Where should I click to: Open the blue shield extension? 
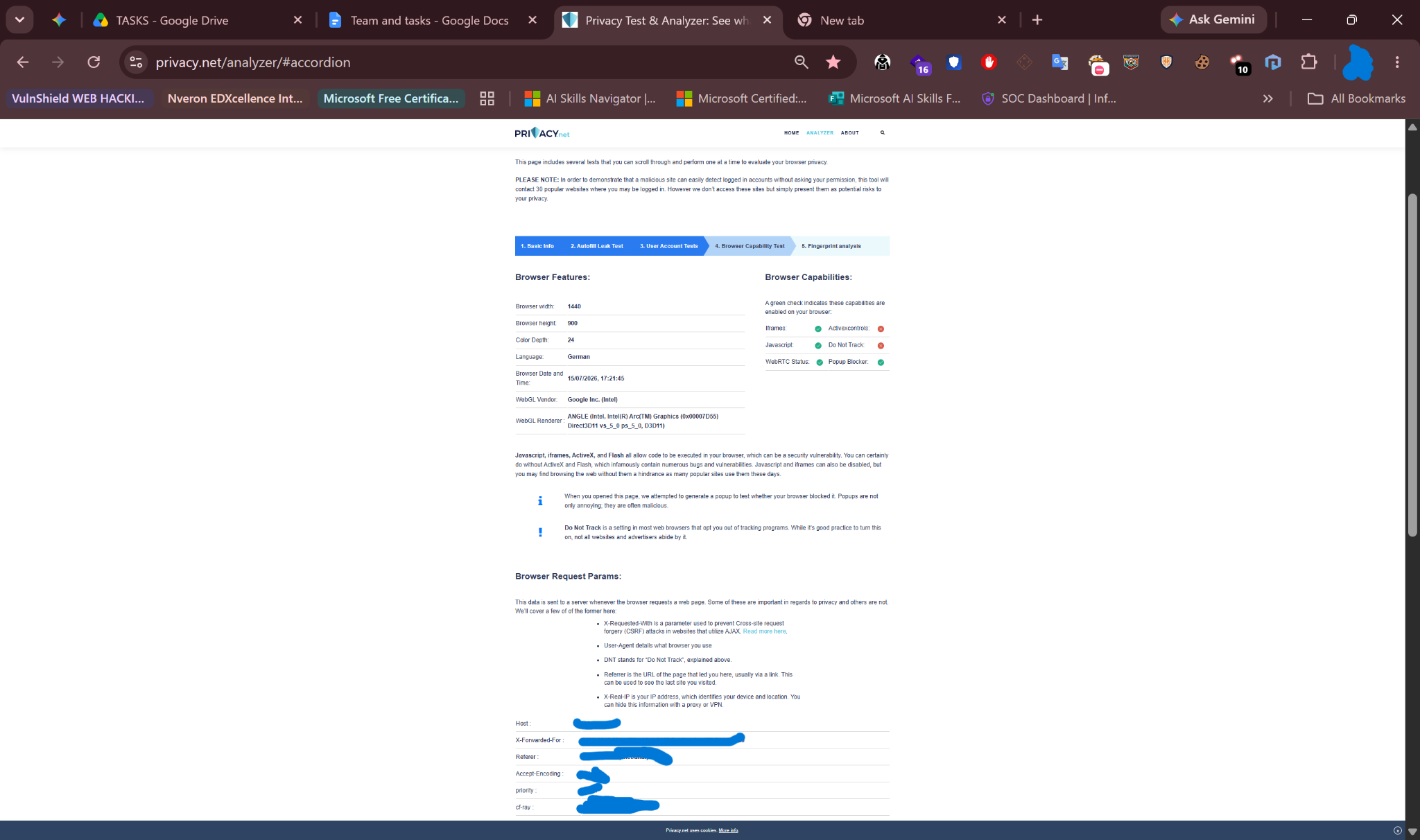click(x=954, y=62)
